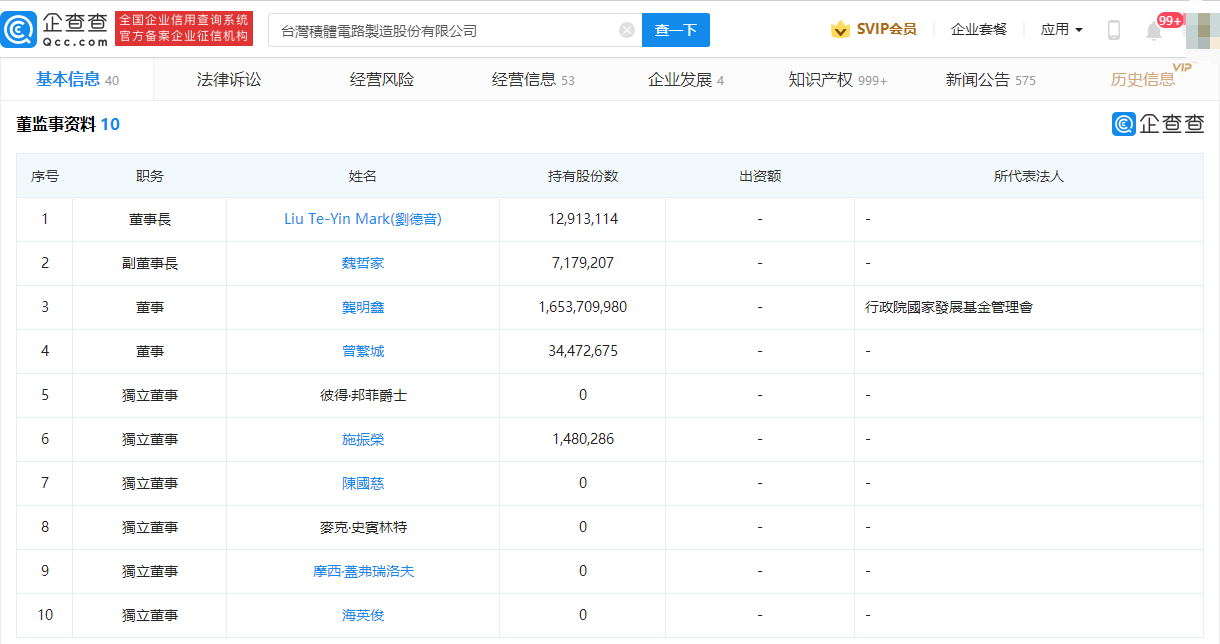Click the 所代表法人 column header
The width and height of the screenshot is (1220, 644).
tap(1029, 176)
